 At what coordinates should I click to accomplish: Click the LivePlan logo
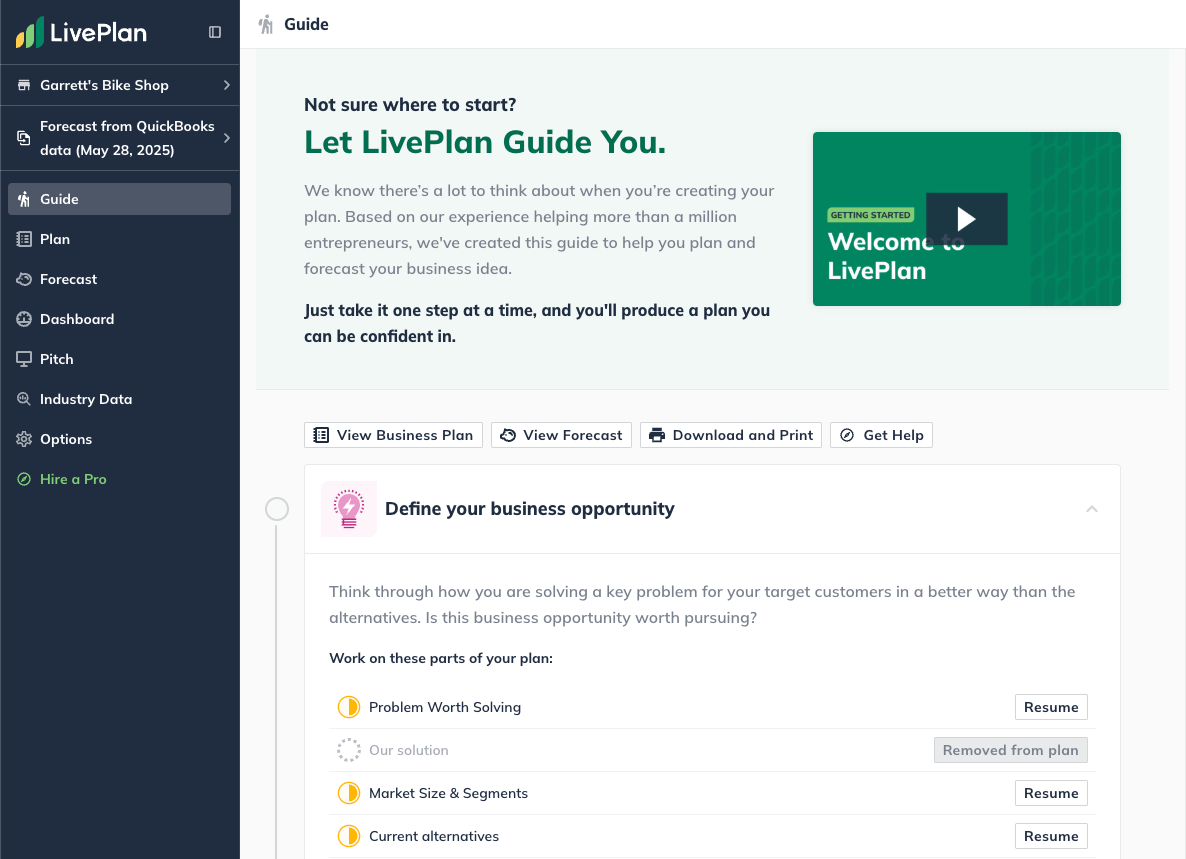tap(82, 33)
